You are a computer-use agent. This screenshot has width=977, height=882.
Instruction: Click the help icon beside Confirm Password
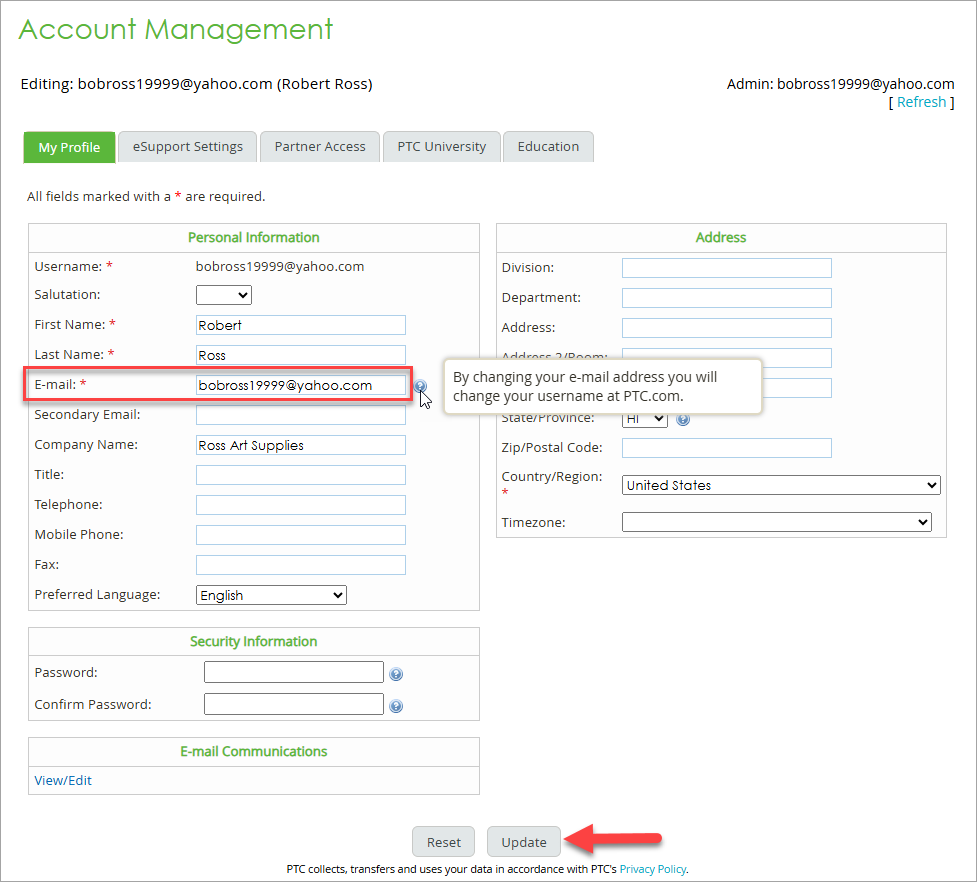coord(396,706)
